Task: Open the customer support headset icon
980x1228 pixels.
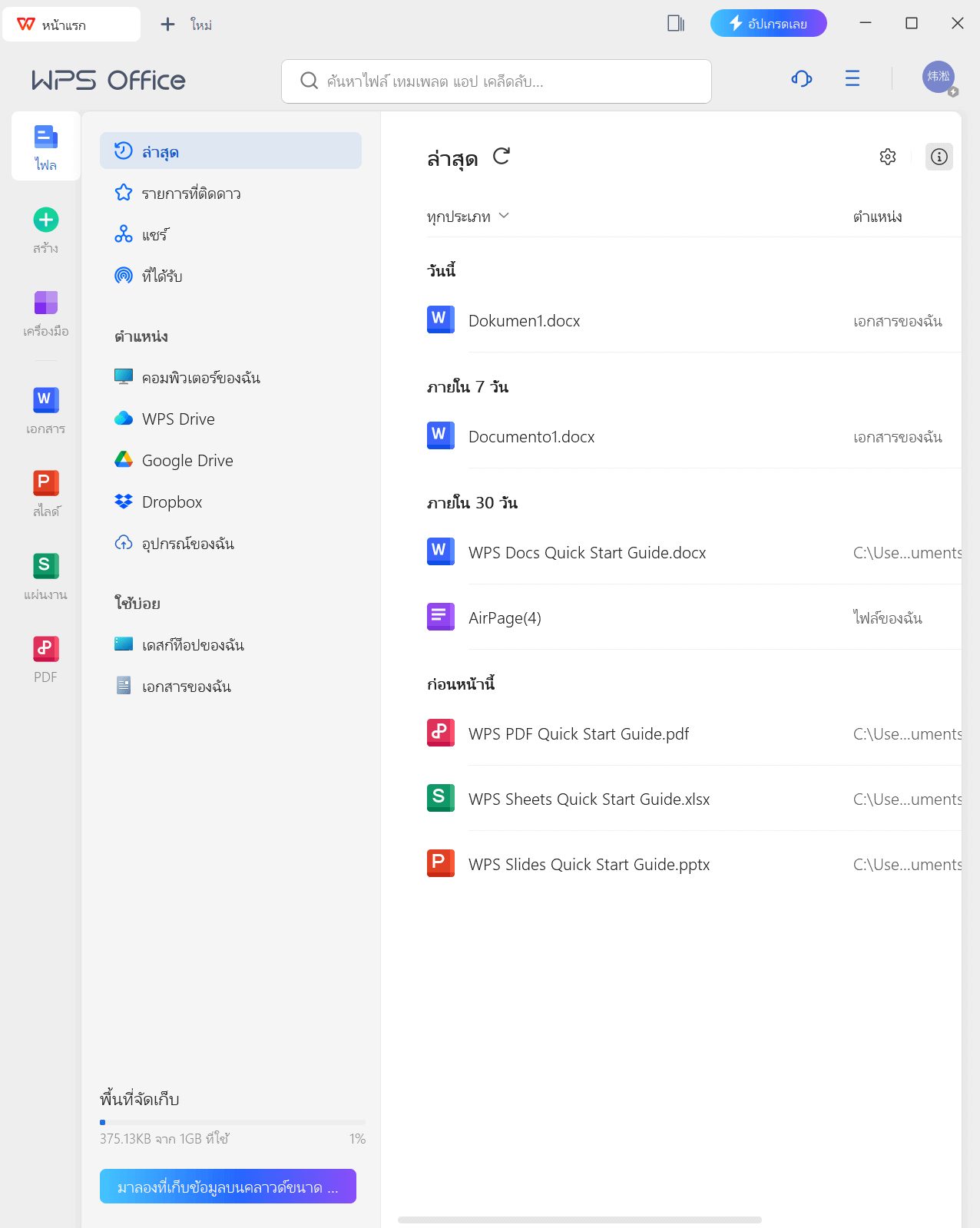Action: point(802,78)
